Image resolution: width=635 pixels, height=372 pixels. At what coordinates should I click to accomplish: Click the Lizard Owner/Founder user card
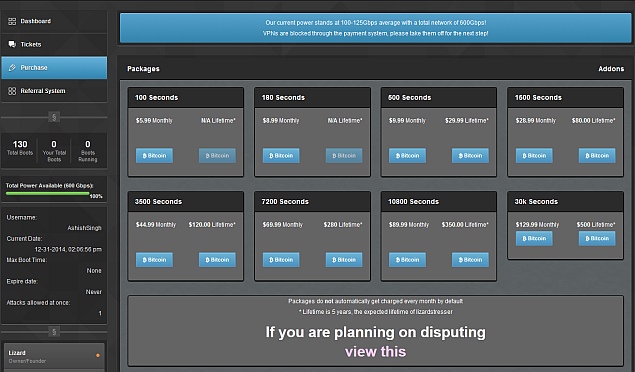click(54, 357)
